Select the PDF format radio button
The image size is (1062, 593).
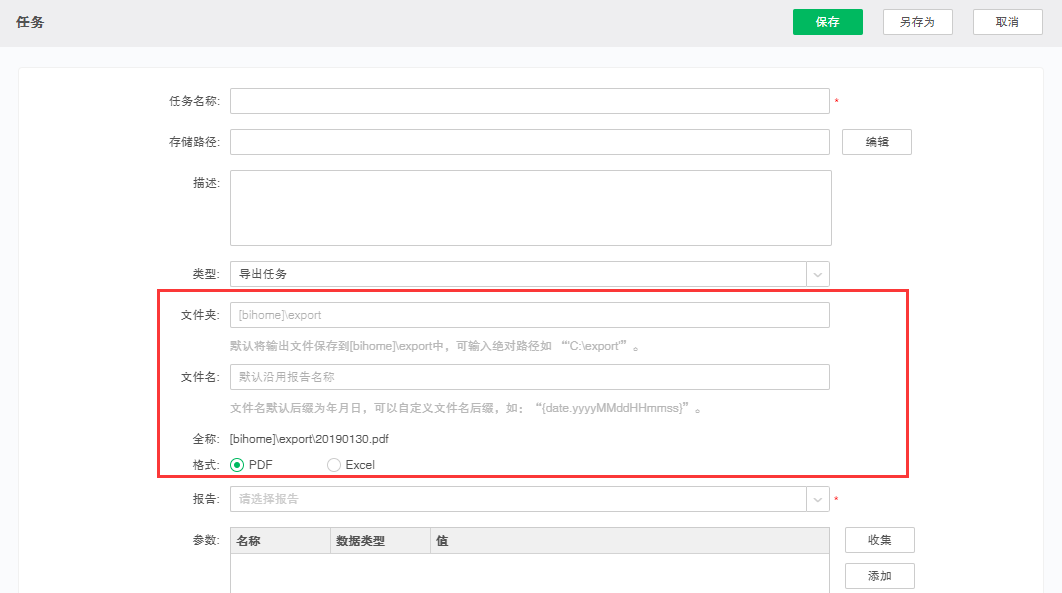click(237, 465)
